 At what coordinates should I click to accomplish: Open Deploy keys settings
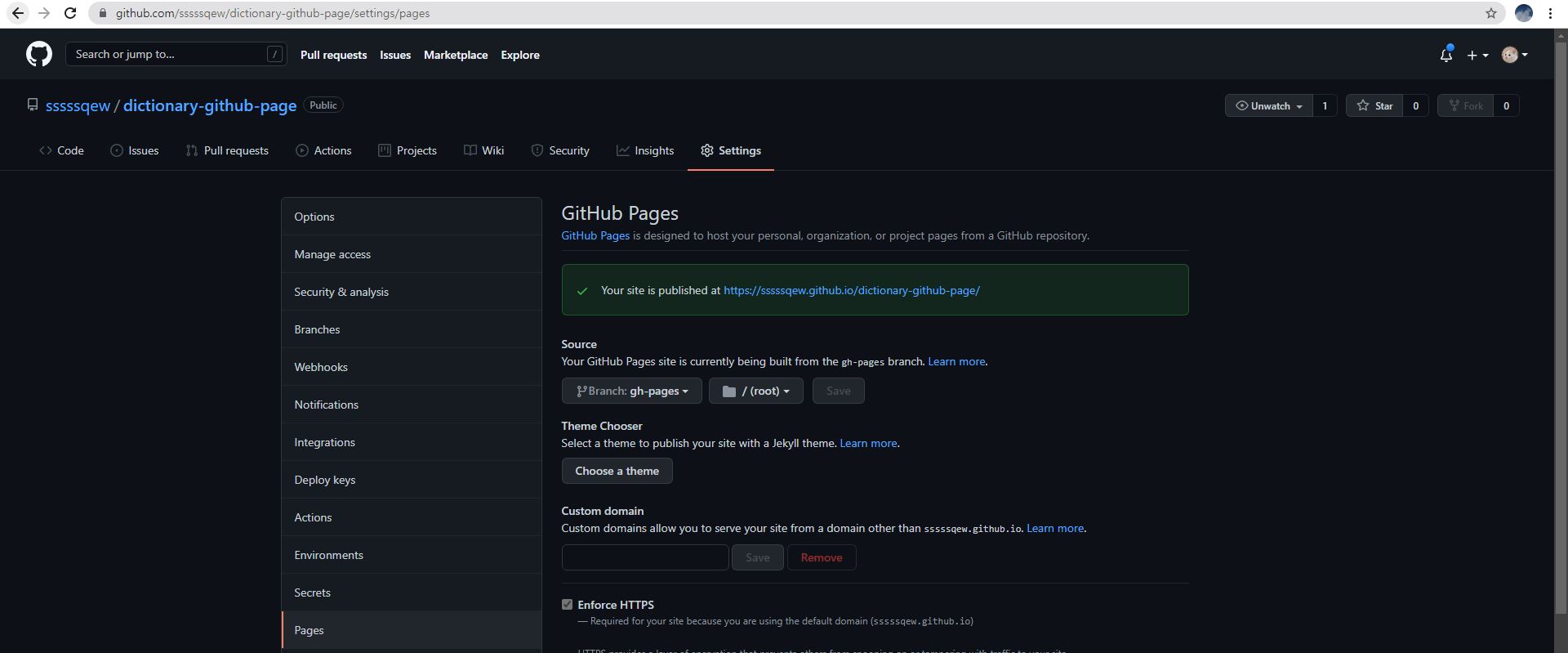click(412, 480)
